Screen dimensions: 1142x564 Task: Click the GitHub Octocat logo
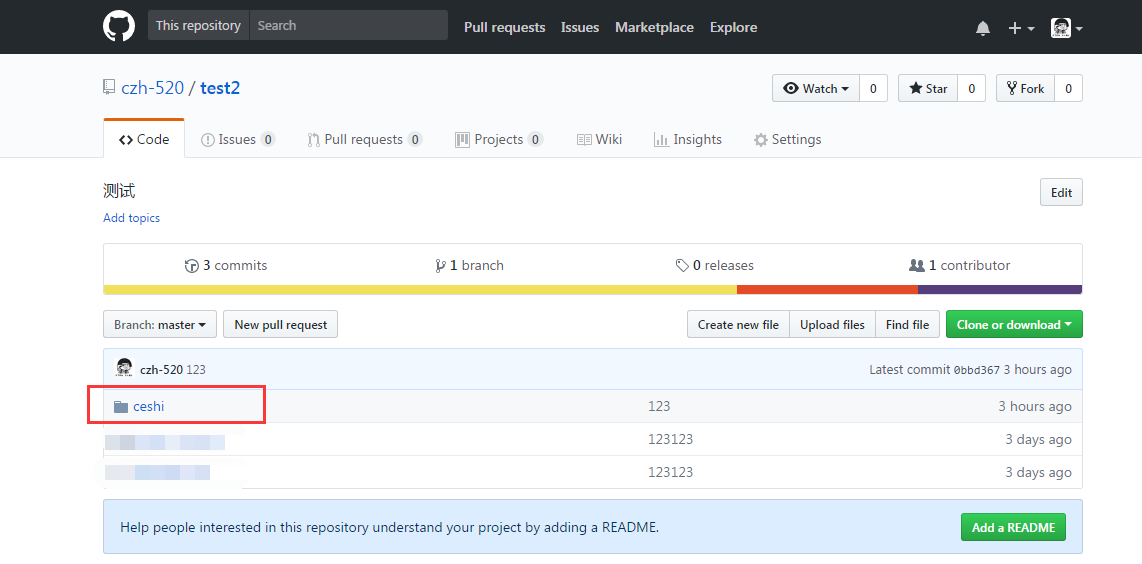[119, 27]
